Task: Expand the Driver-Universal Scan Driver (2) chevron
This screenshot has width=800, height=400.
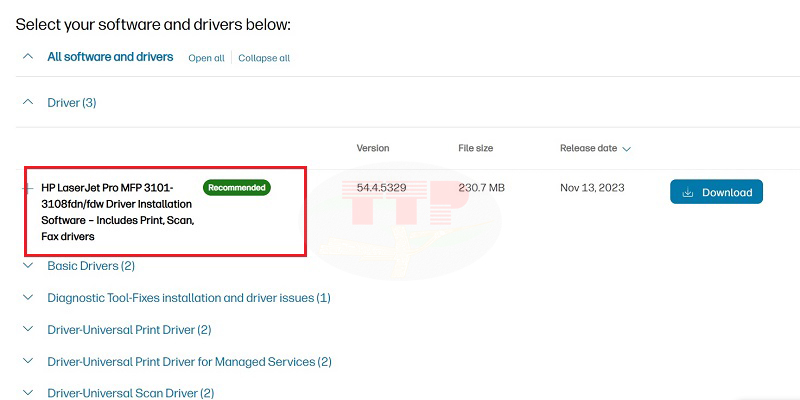Action: coord(29,393)
